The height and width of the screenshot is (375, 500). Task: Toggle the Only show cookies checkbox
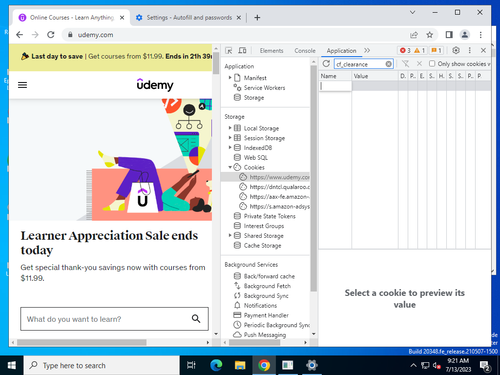pos(432,63)
